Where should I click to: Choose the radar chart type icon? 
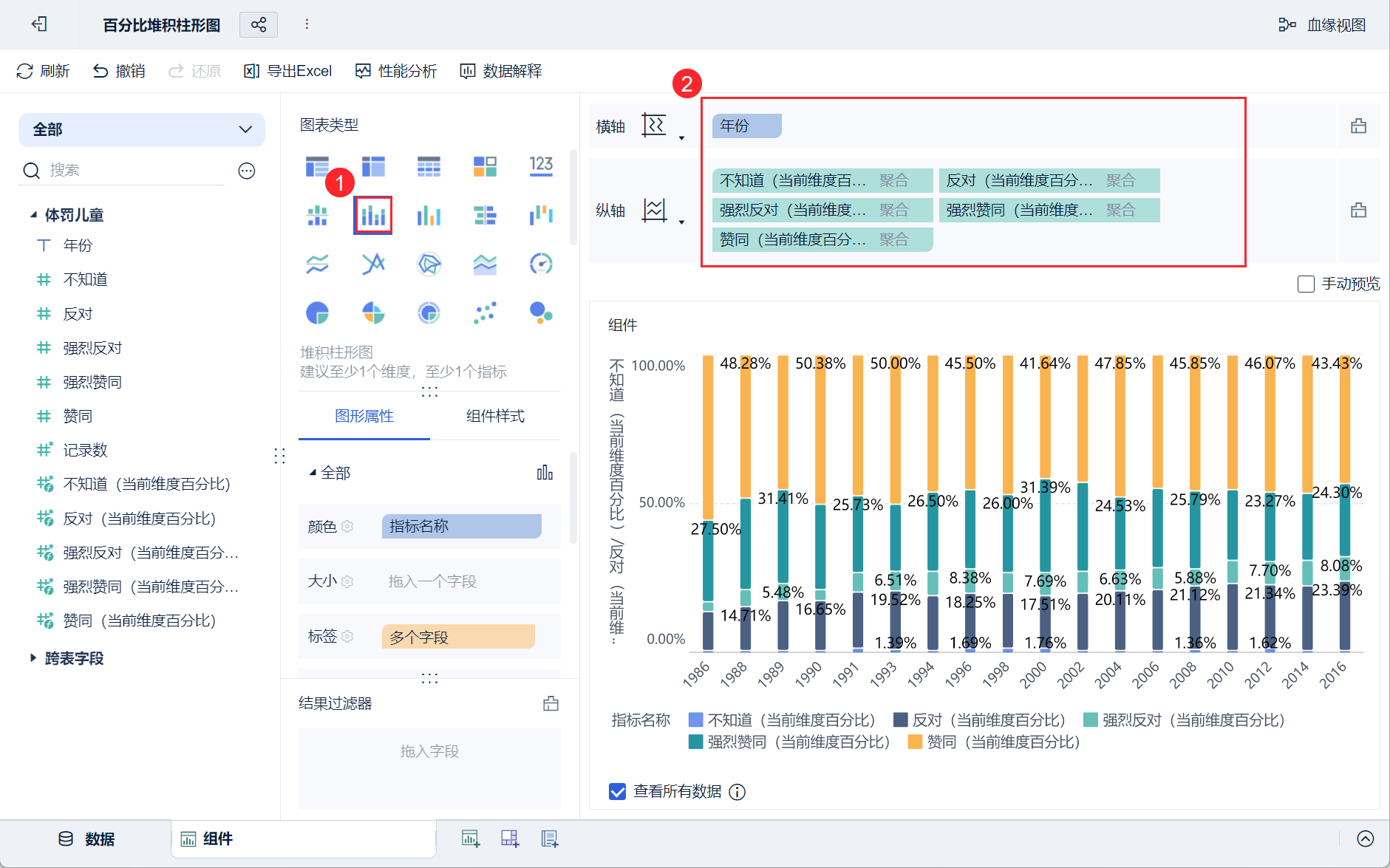coord(429,264)
